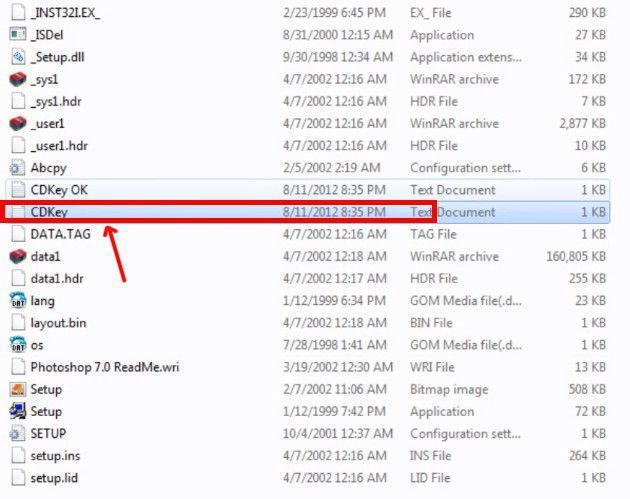
Task: Select the Setup bitmap image icon
Action: pos(18,389)
